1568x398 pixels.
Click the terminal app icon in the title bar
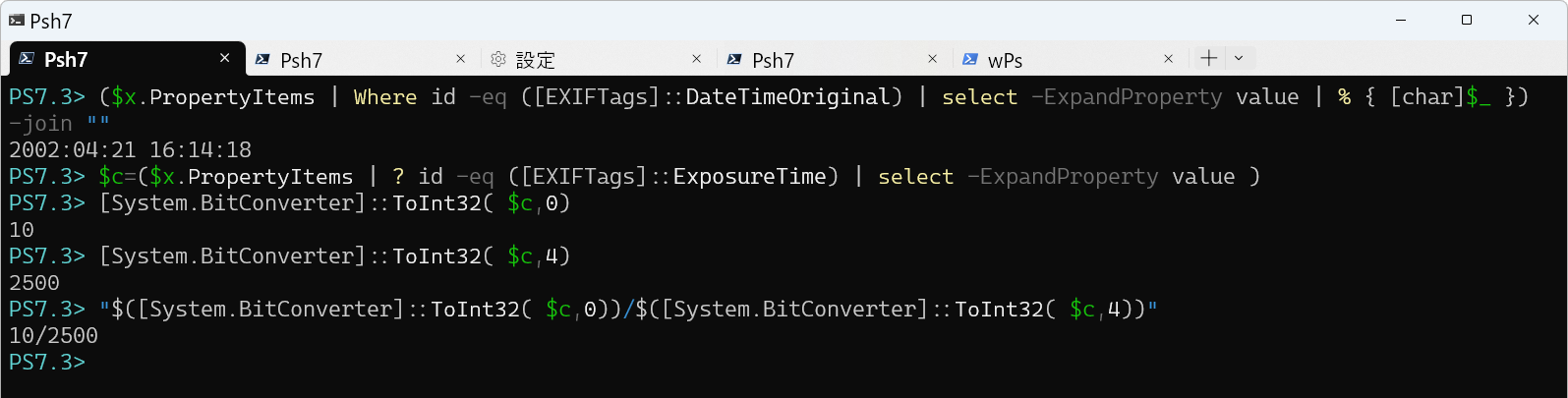pos(16,20)
